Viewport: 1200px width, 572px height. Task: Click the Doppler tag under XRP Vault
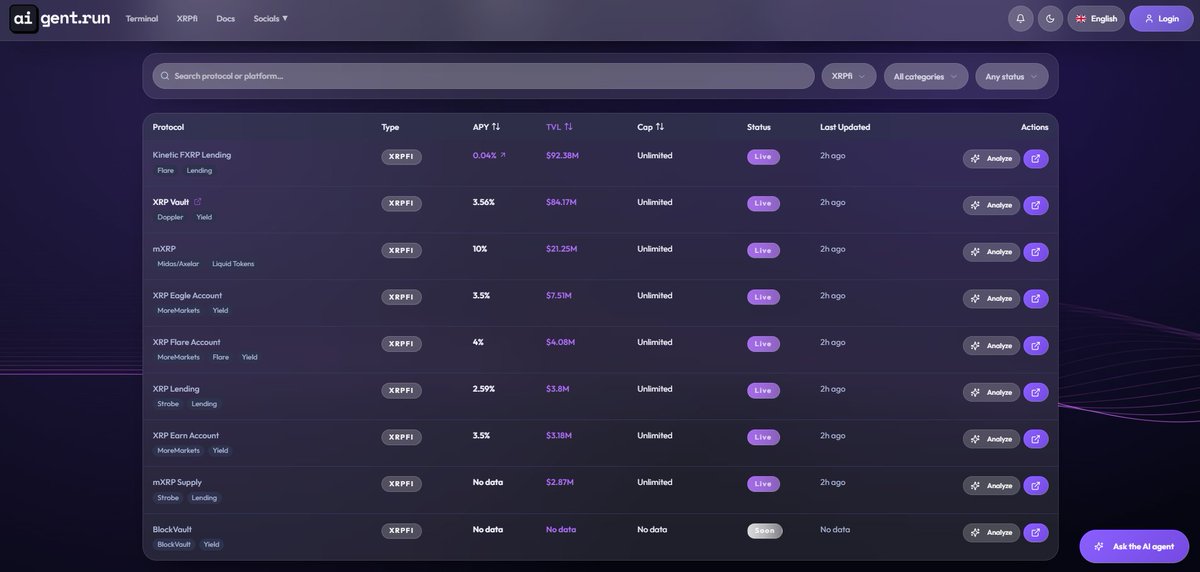[x=170, y=217]
